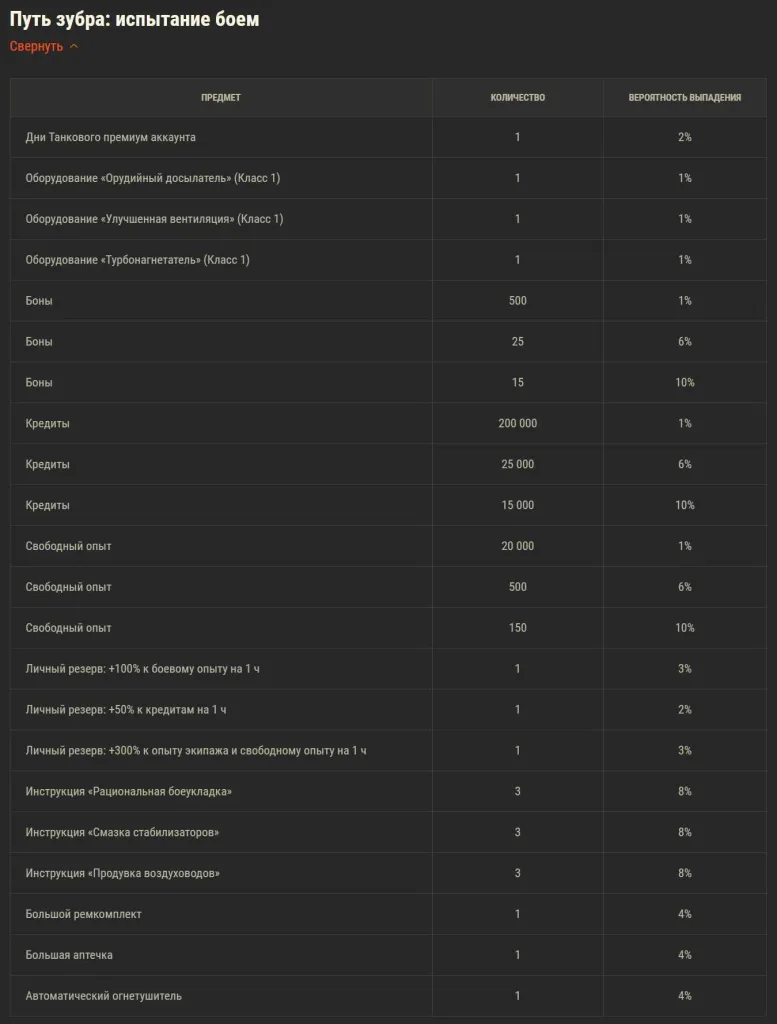Select the Смазка стабилизаторов instruction row
Viewport: 777px width, 1024px height.
pyautogui.click(x=122, y=833)
